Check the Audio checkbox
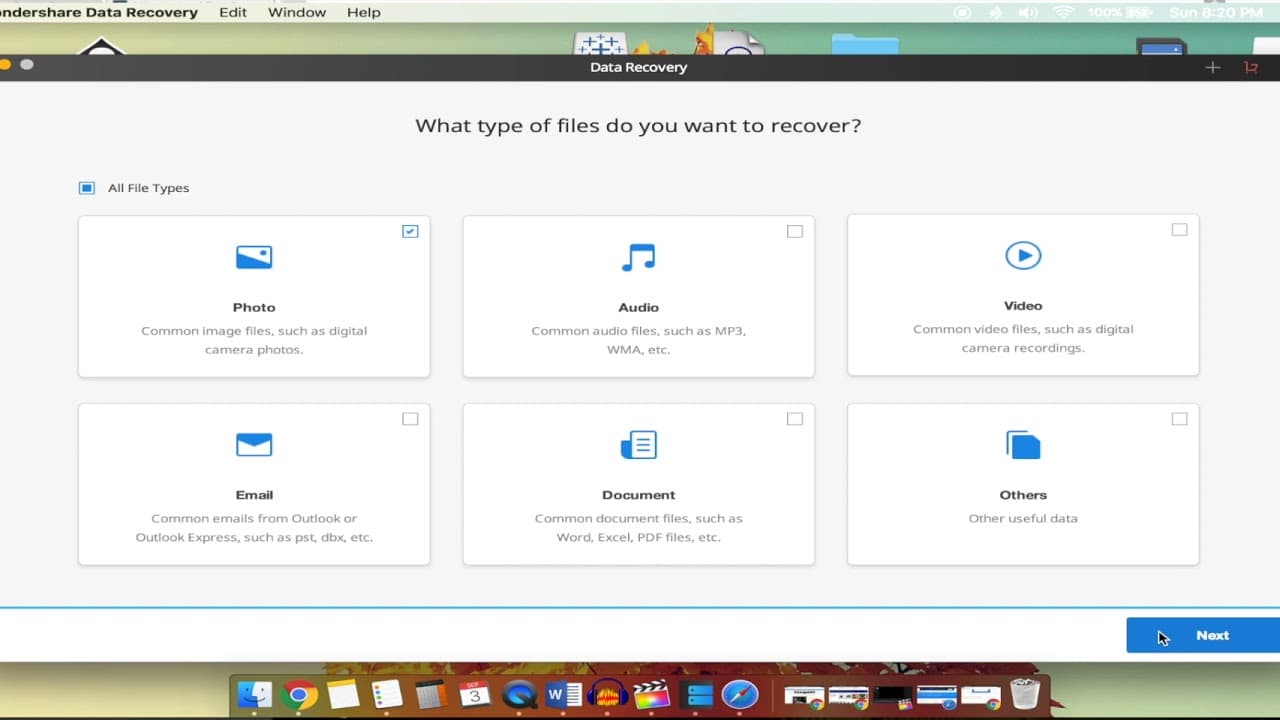Viewport: 1280px width, 720px height. click(795, 231)
